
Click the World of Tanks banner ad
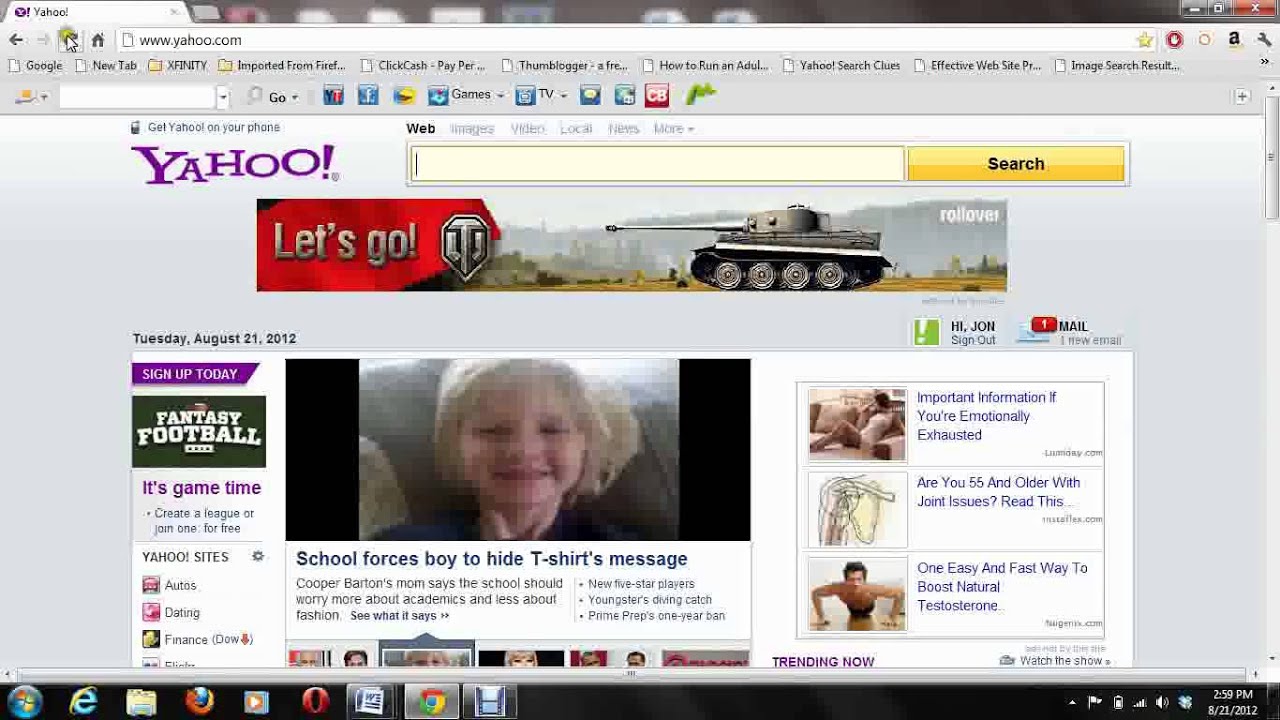click(631, 246)
